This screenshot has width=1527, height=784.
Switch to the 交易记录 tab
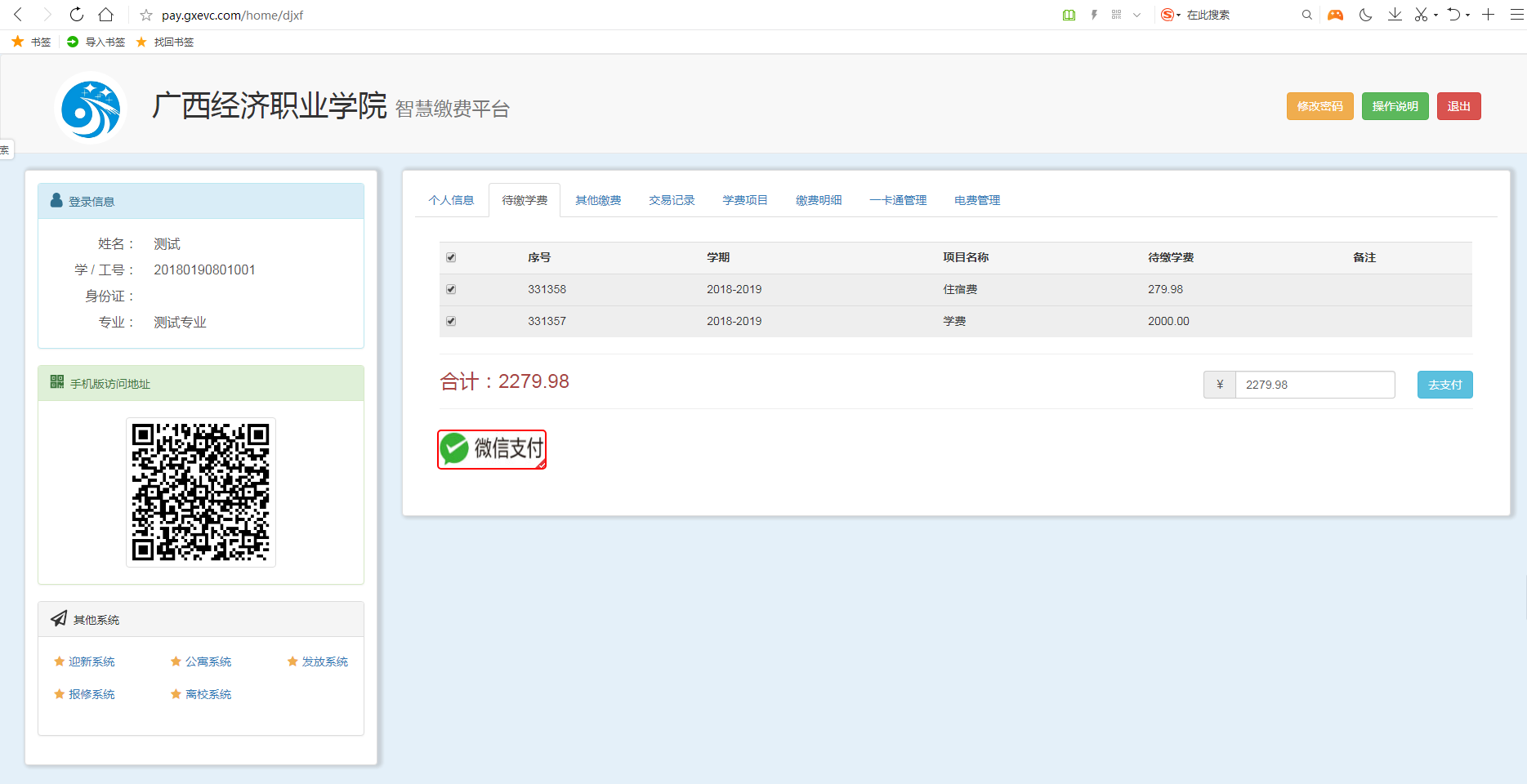click(672, 200)
